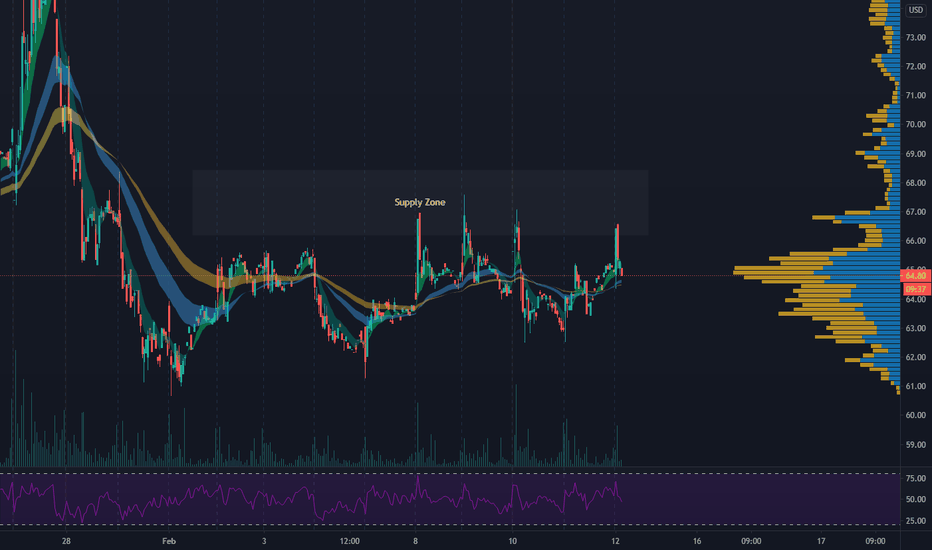932x550 pixels.
Task: Click the 12:00 time label
Action: point(350,541)
